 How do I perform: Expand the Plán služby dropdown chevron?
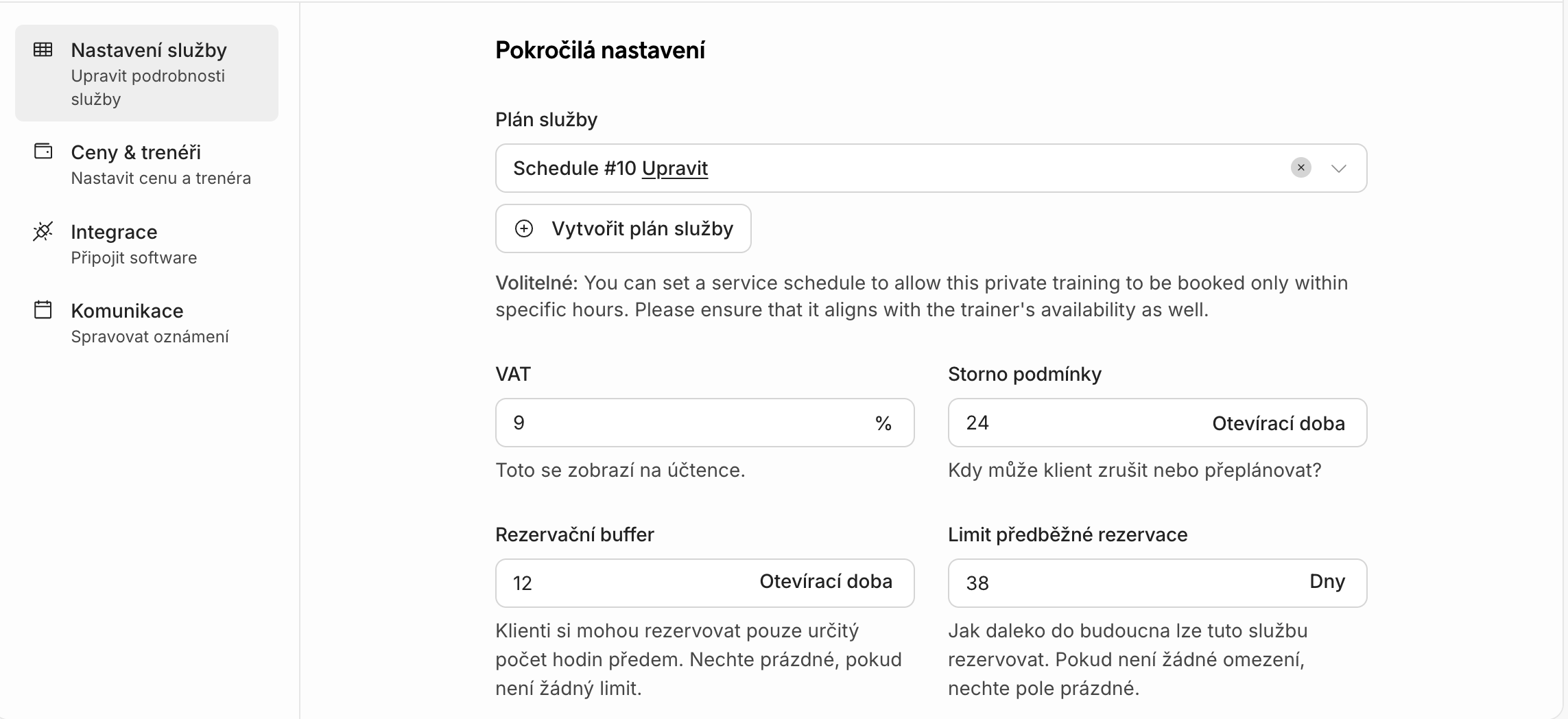point(1338,168)
